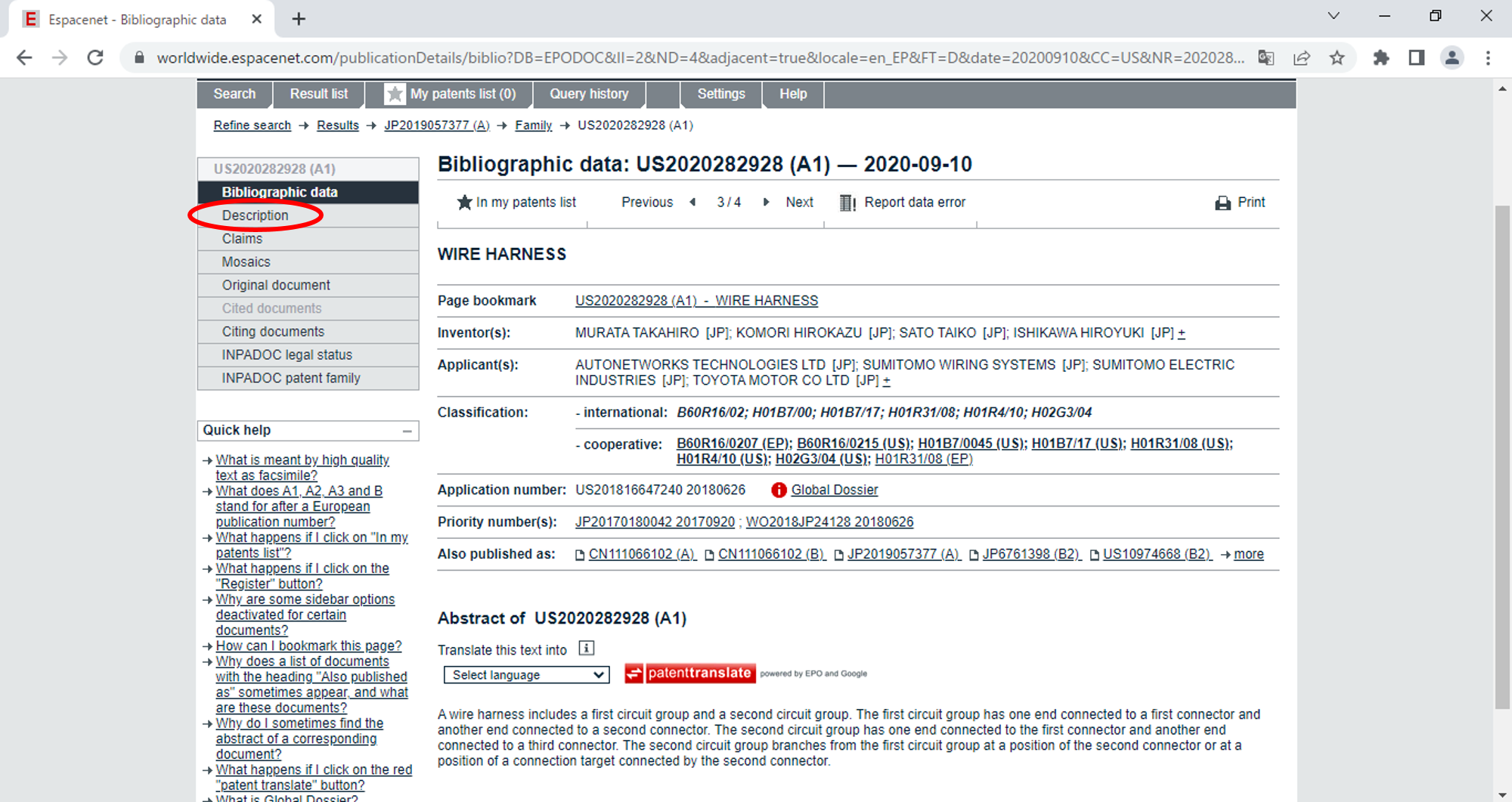
Task: Select Original document in the sidebar
Action: click(x=308, y=285)
